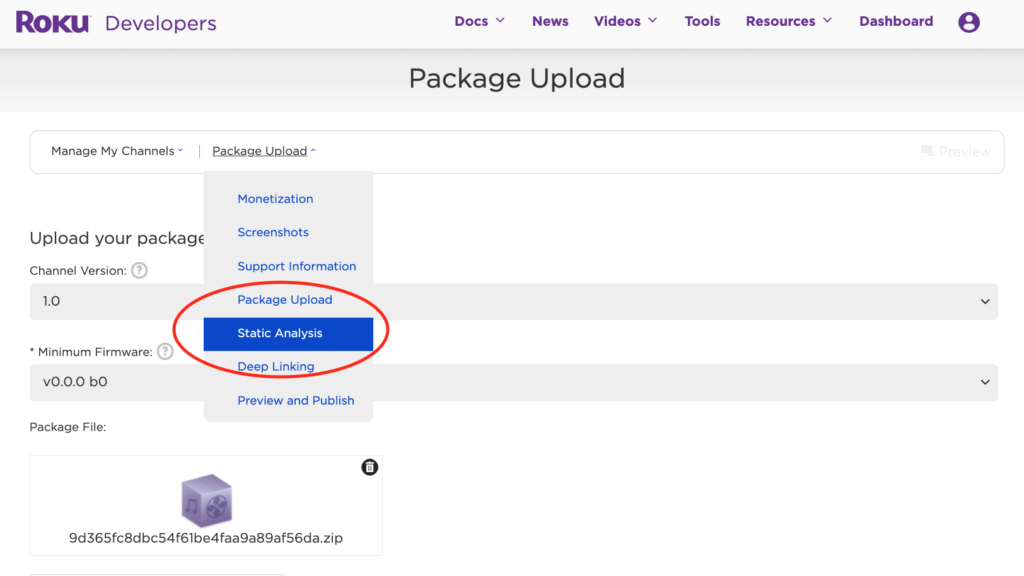Choose the highlighted Static Analysis option
This screenshot has height=576, width=1024.
(288, 334)
